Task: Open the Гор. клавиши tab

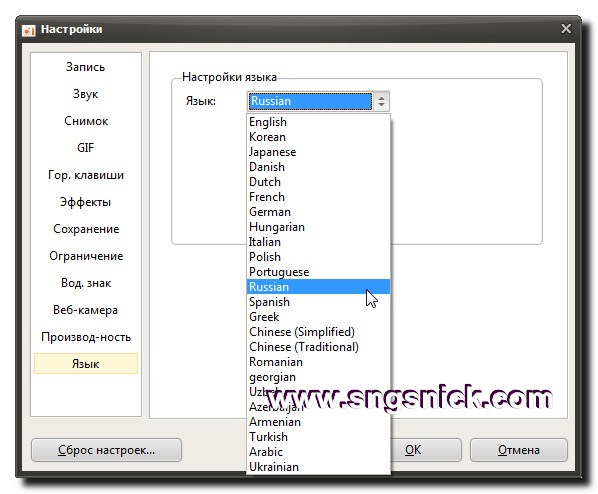Action: click(85, 175)
